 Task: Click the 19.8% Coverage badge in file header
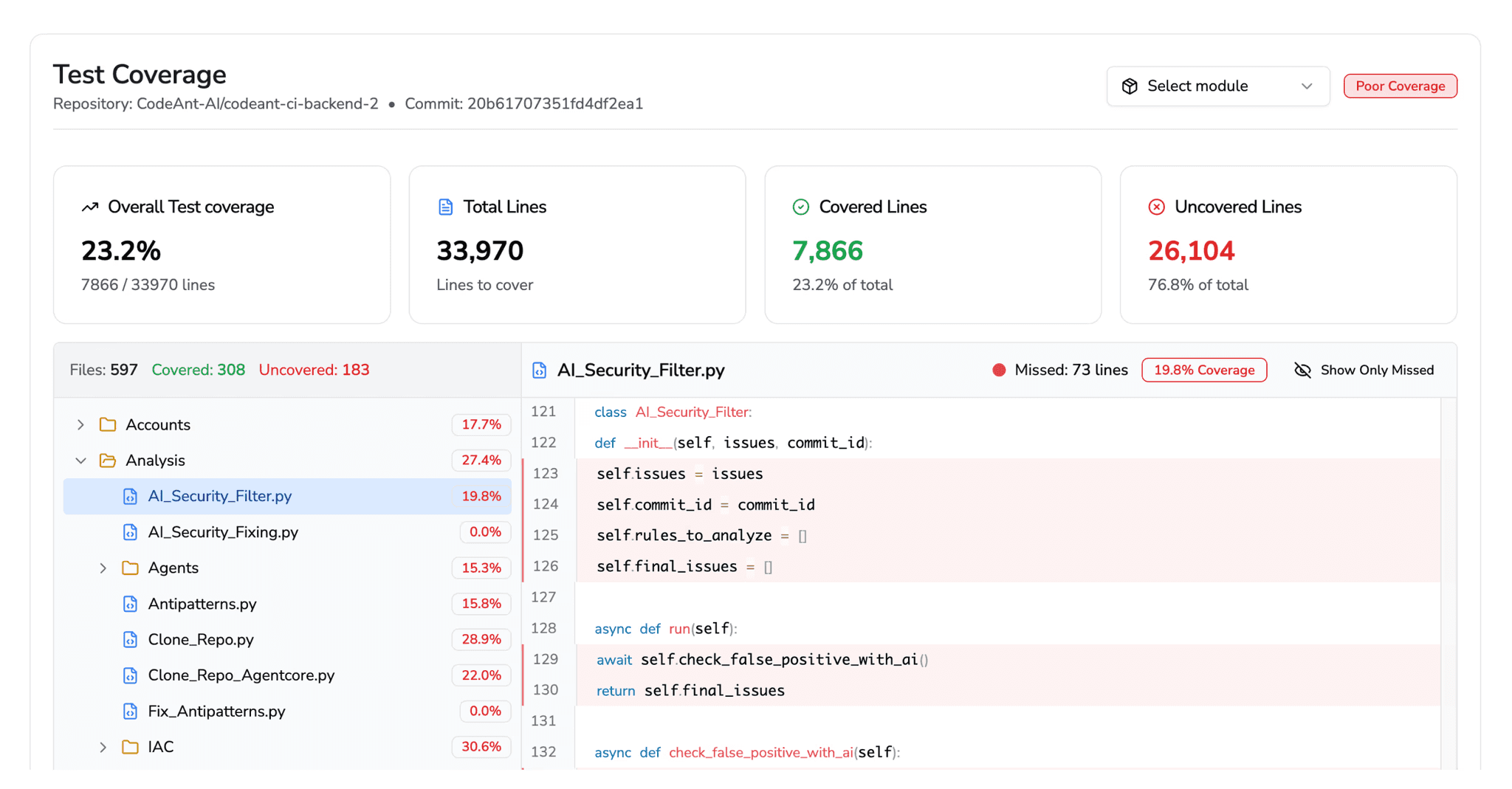(x=1204, y=370)
